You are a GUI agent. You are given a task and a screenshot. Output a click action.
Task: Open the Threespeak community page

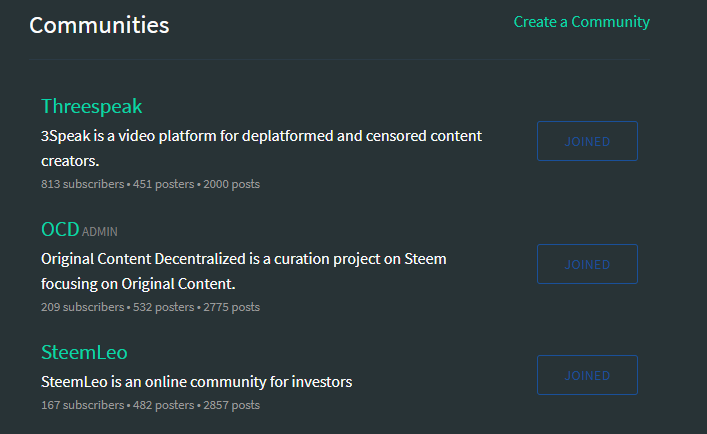point(92,107)
